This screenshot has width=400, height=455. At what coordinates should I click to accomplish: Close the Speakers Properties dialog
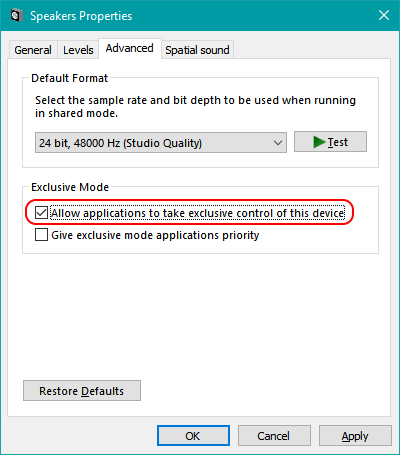384,15
